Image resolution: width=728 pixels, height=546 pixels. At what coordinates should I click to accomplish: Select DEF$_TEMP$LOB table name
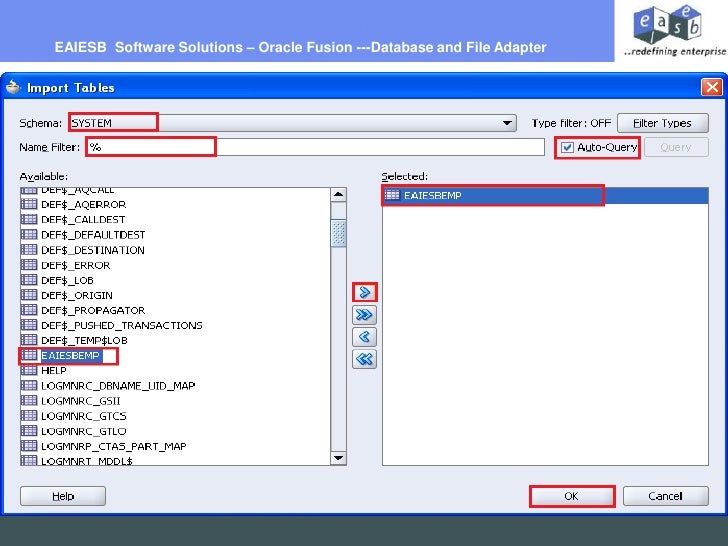84,340
